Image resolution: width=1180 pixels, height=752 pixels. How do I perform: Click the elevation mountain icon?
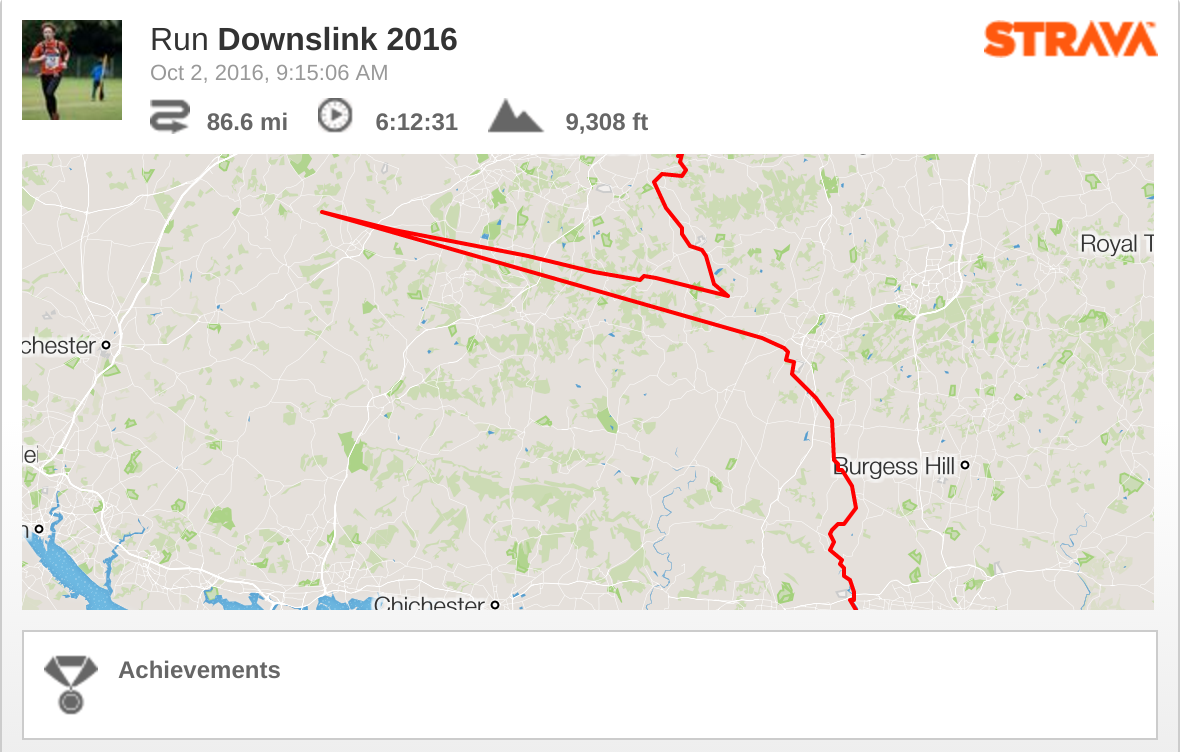pyautogui.click(x=515, y=116)
